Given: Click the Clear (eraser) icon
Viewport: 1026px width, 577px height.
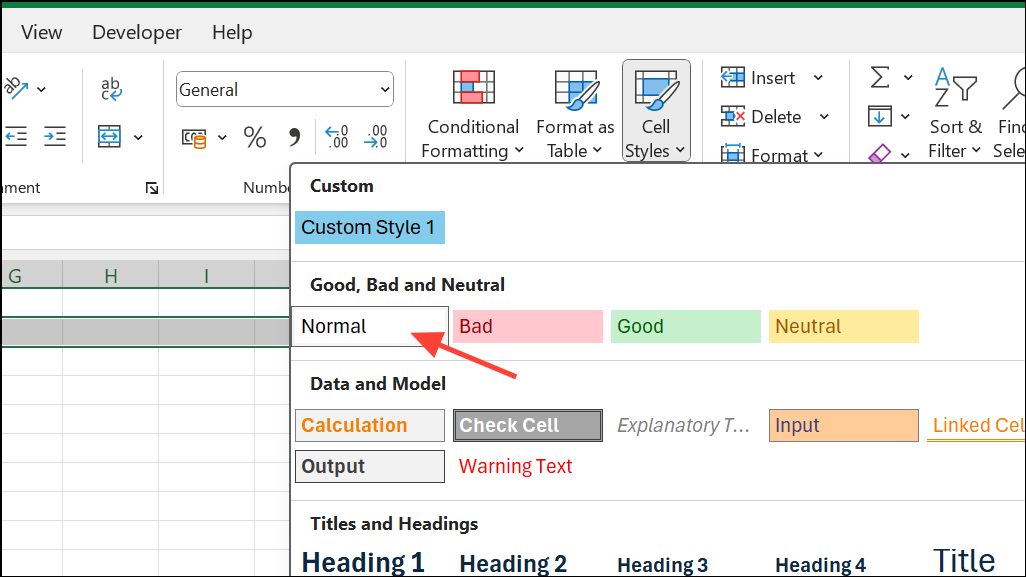Looking at the screenshot, I should tap(880, 153).
